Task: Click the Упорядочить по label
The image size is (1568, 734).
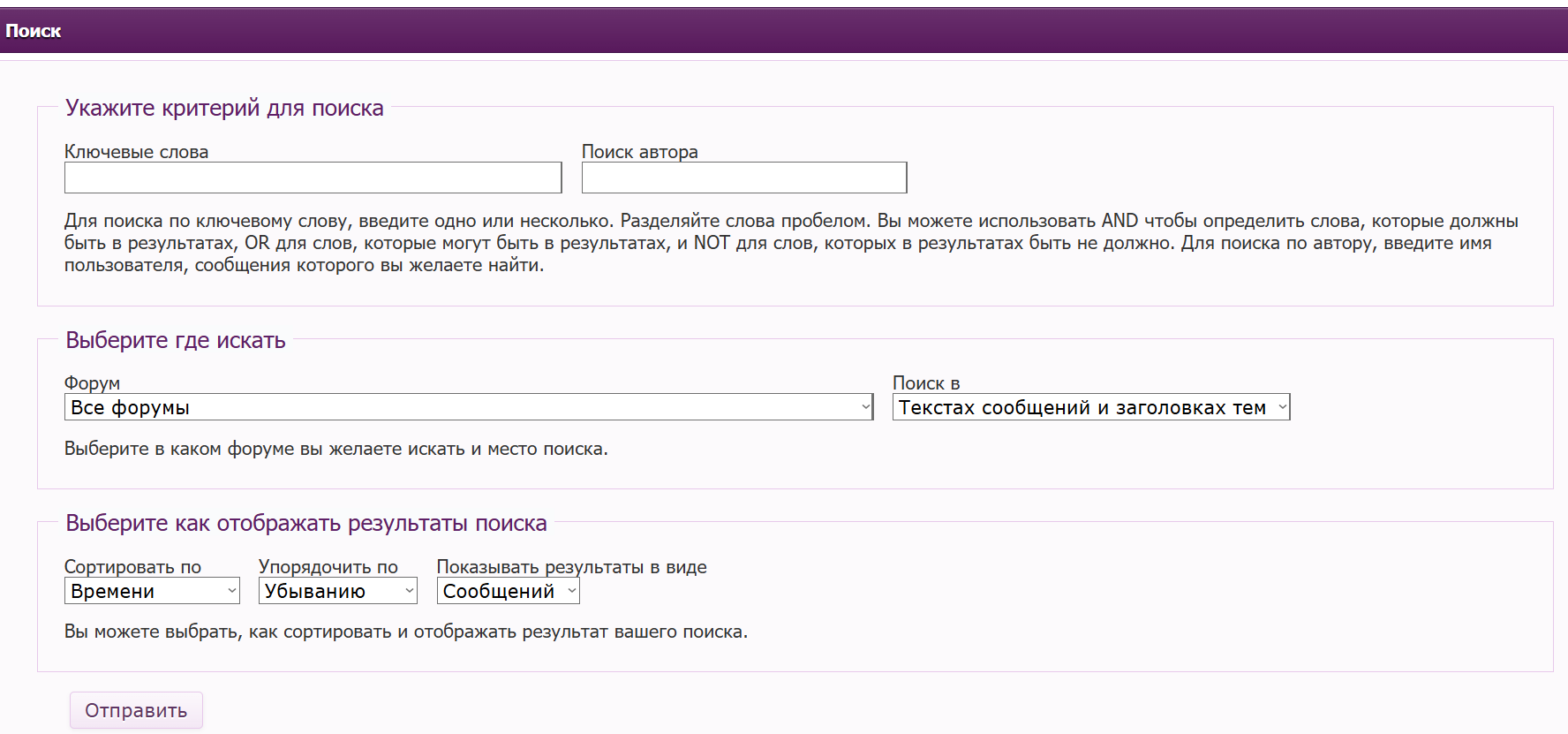Action: (328, 567)
